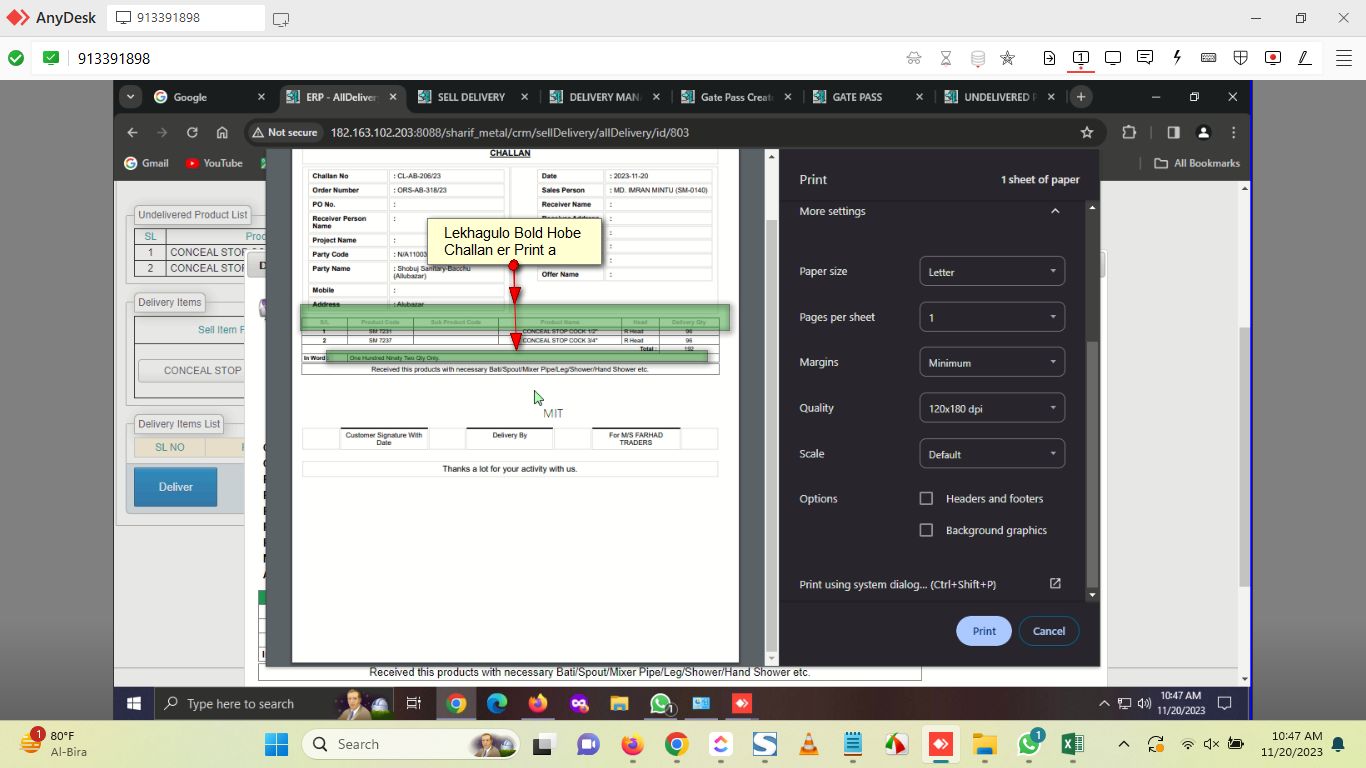Open the AnyDesk whiteboard pen icon
Screen dimensions: 1366x768
click(1304, 58)
